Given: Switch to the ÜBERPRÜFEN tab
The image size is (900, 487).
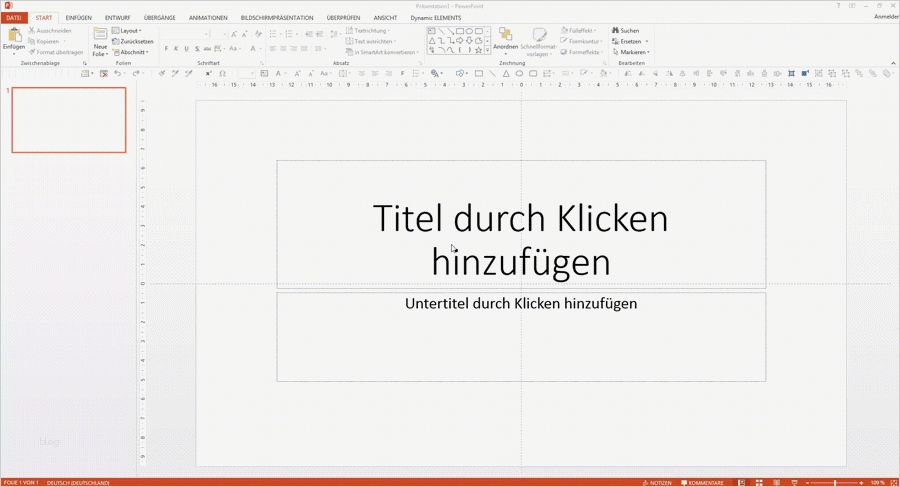Looking at the screenshot, I should [x=343, y=18].
